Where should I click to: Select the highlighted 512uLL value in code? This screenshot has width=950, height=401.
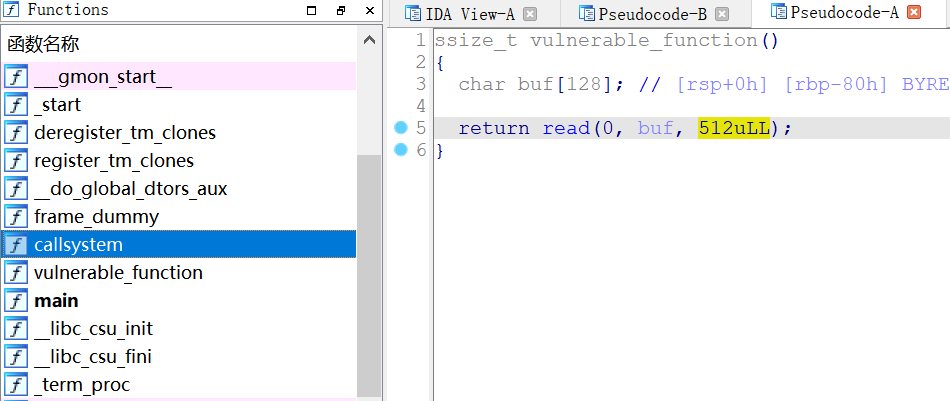[733, 128]
